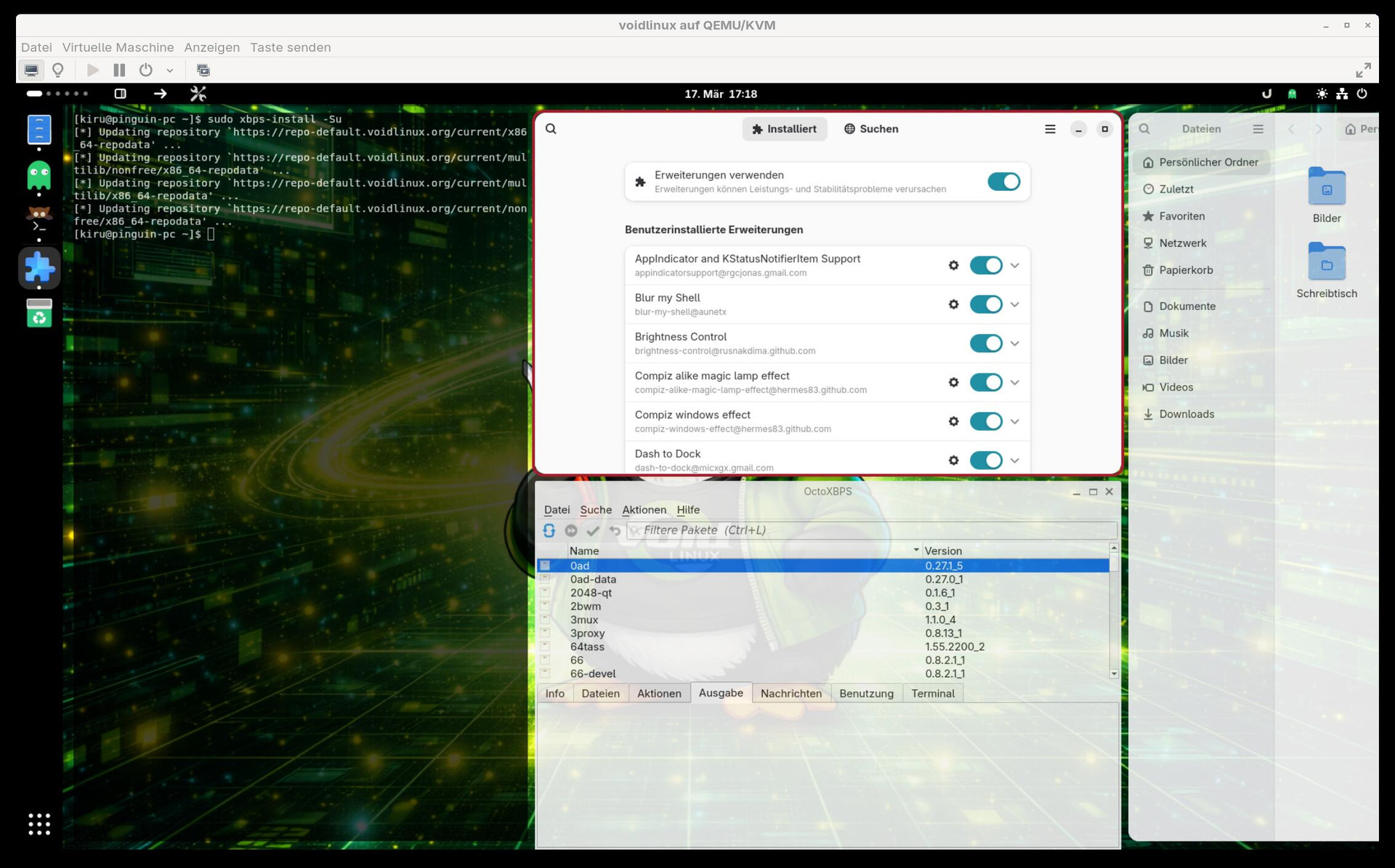Toggle off Brightness Control extension
The height and width of the screenshot is (868, 1395).
pyautogui.click(x=985, y=344)
